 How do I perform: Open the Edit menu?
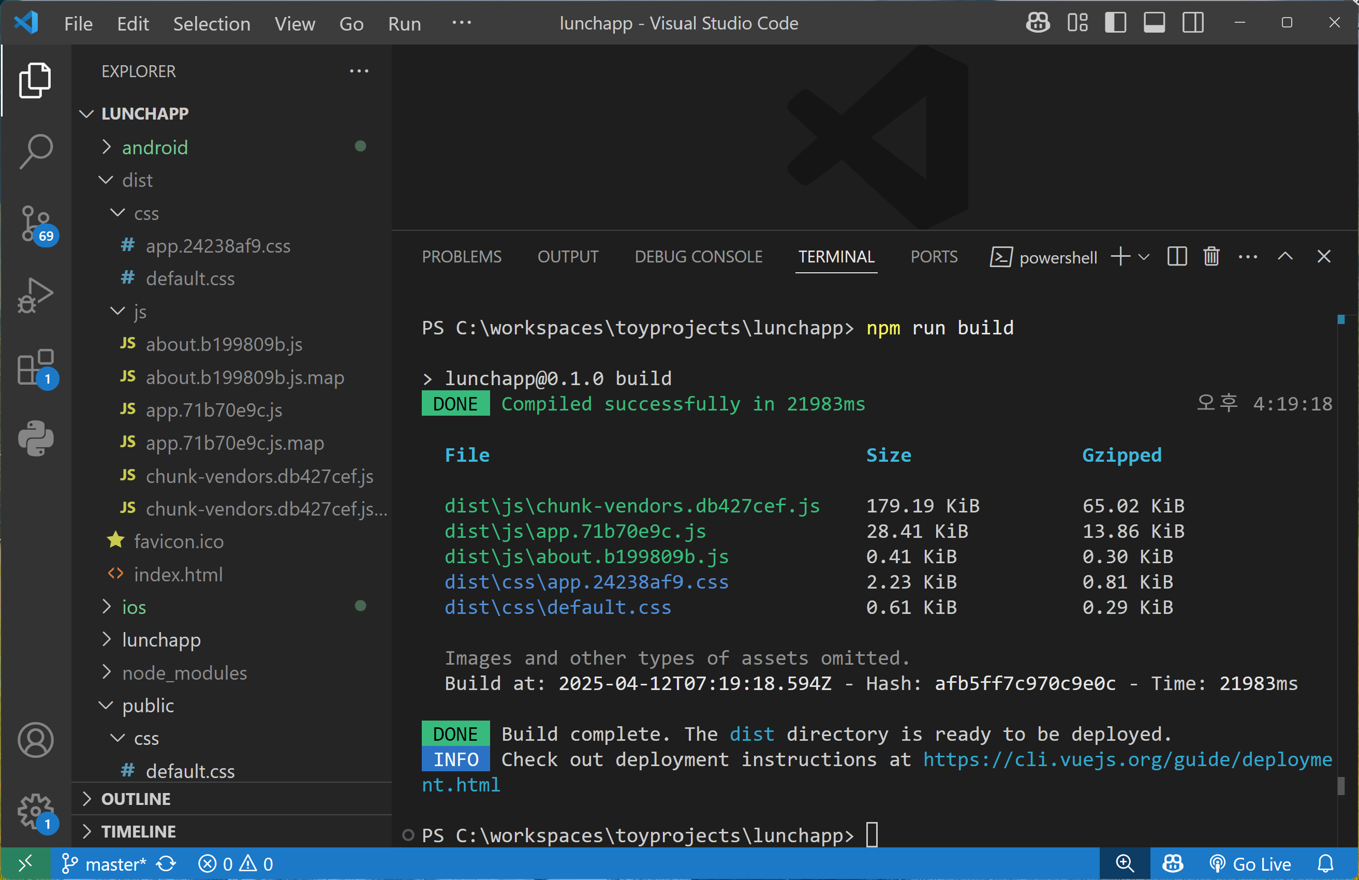pyautogui.click(x=132, y=23)
